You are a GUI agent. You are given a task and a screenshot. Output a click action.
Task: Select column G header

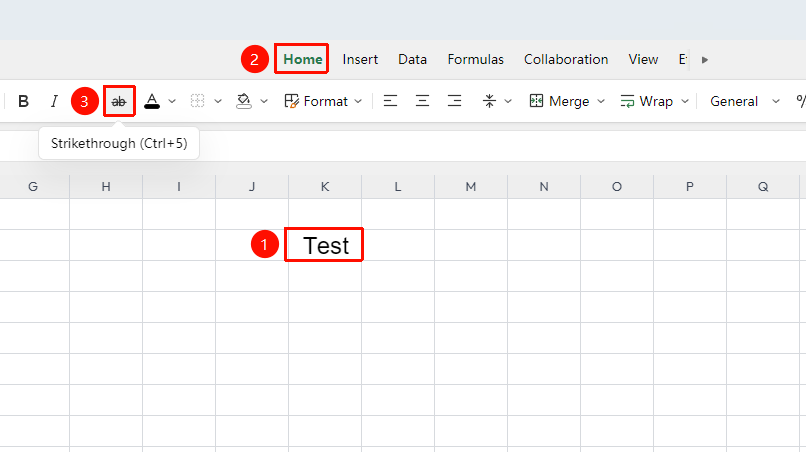point(33,187)
